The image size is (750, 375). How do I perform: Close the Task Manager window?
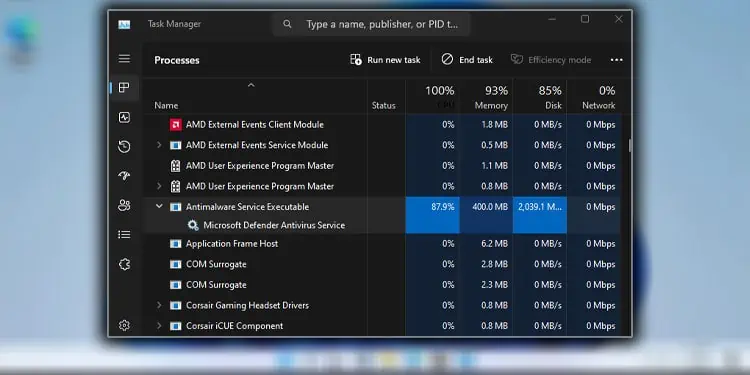[618, 19]
